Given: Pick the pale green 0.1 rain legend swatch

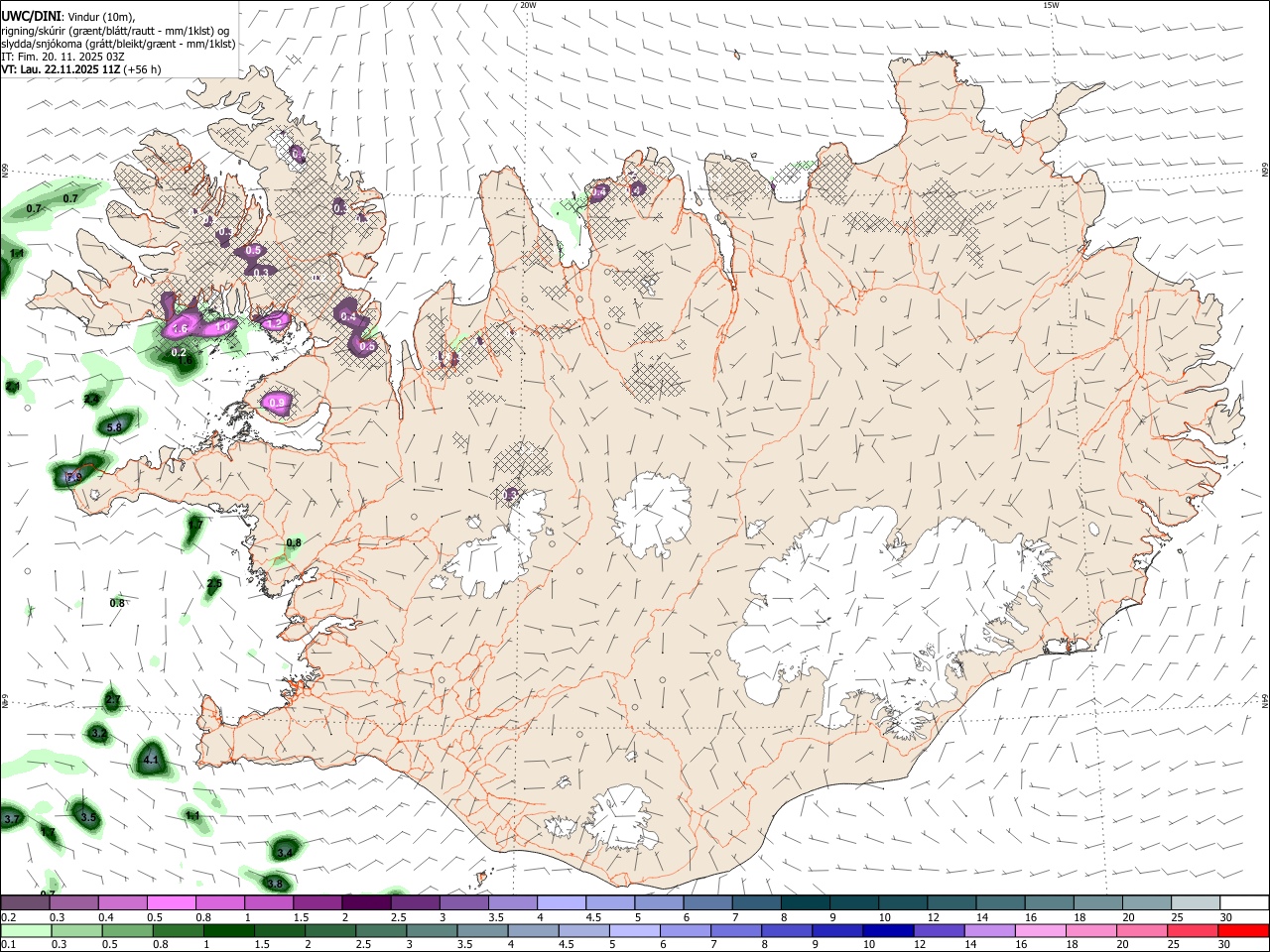Looking at the screenshot, I should point(25,931).
